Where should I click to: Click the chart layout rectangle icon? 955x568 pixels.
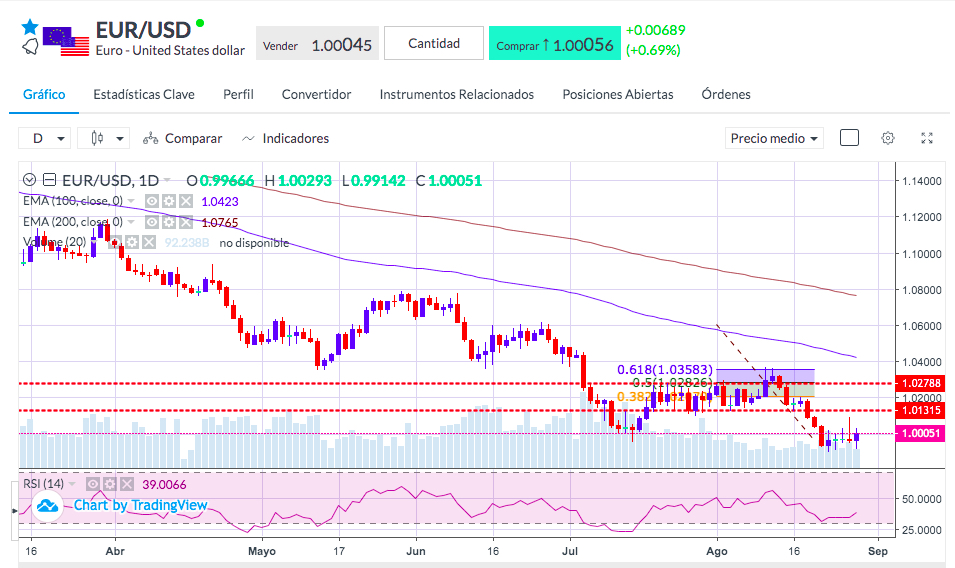pyautogui.click(x=849, y=138)
